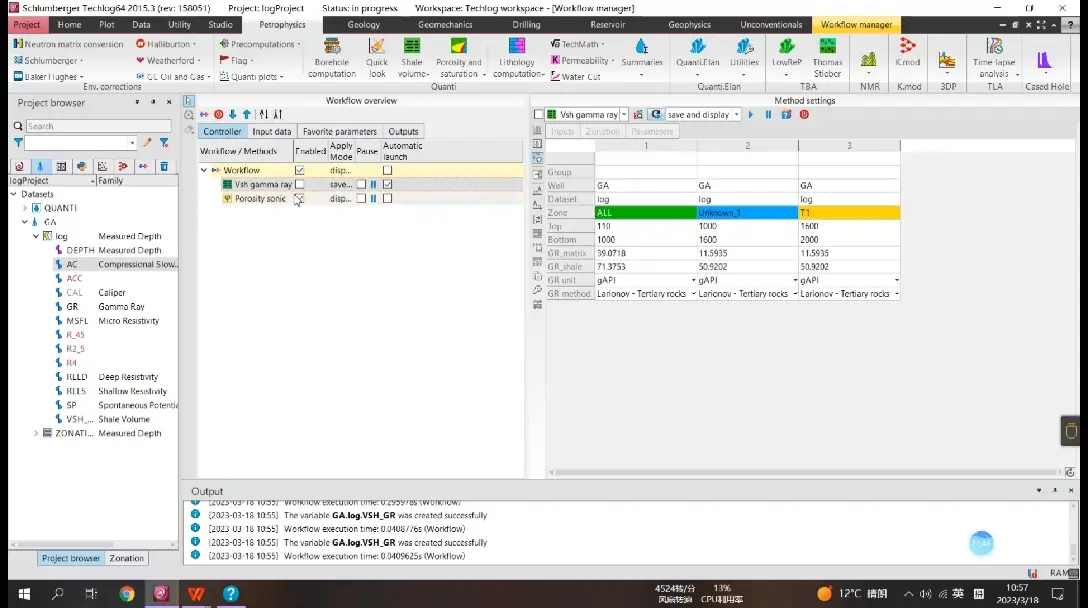
Task: Open the Input data tab
Action: coord(271,131)
